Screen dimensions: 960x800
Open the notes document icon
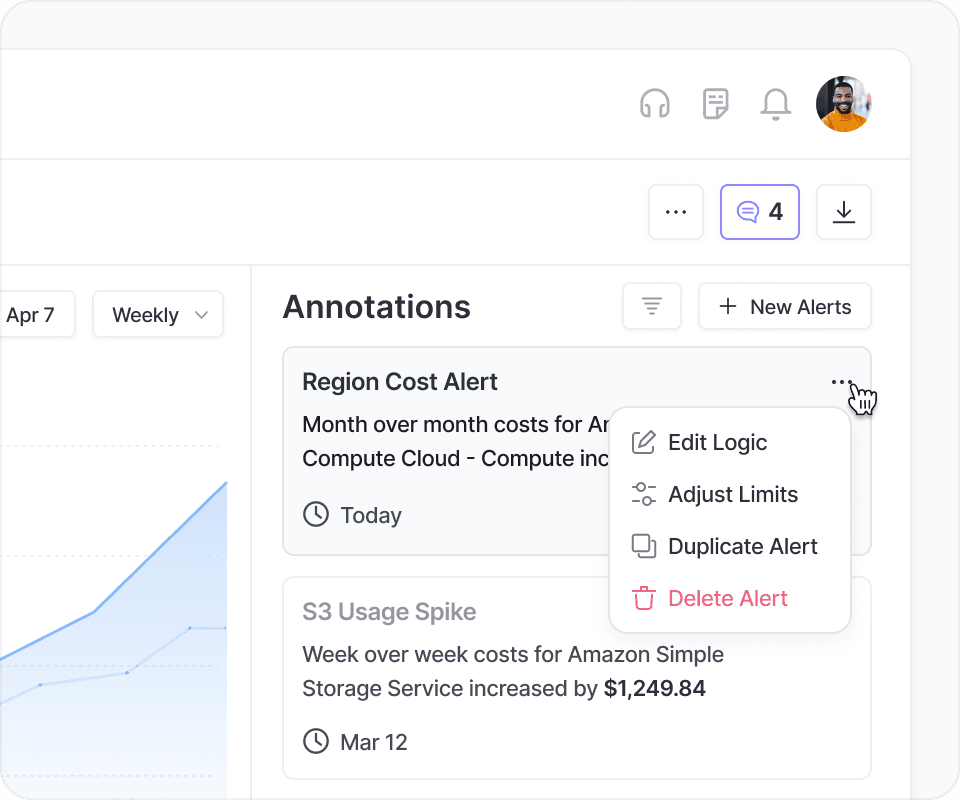[715, 103]
